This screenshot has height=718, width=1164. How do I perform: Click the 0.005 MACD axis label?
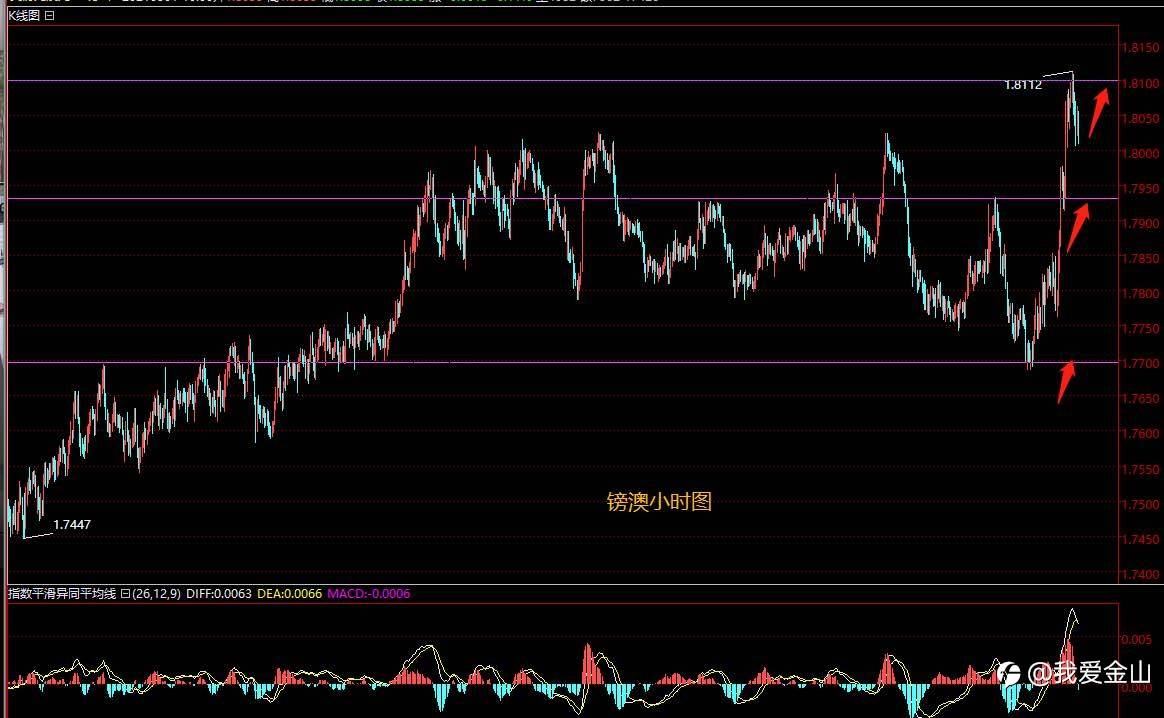(1137, 639)
